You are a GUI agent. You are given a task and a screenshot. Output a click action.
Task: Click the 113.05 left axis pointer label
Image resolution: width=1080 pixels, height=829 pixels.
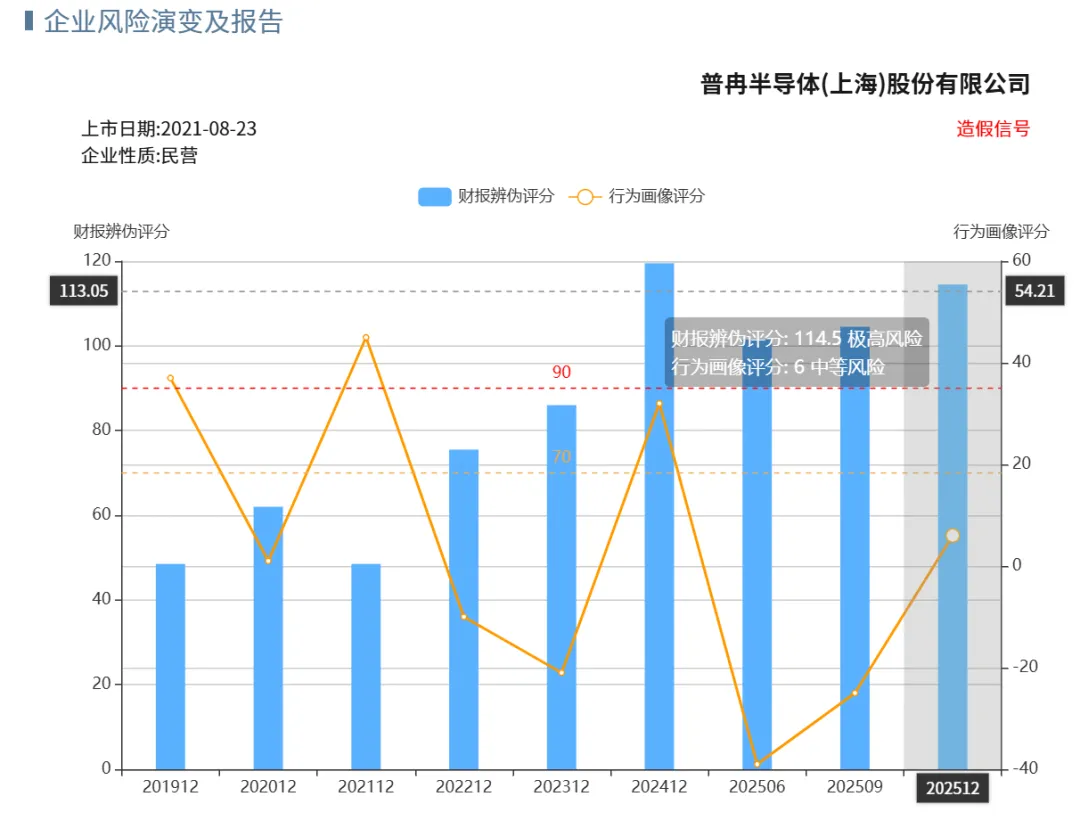pyautogui.click(x=84, y=291)
